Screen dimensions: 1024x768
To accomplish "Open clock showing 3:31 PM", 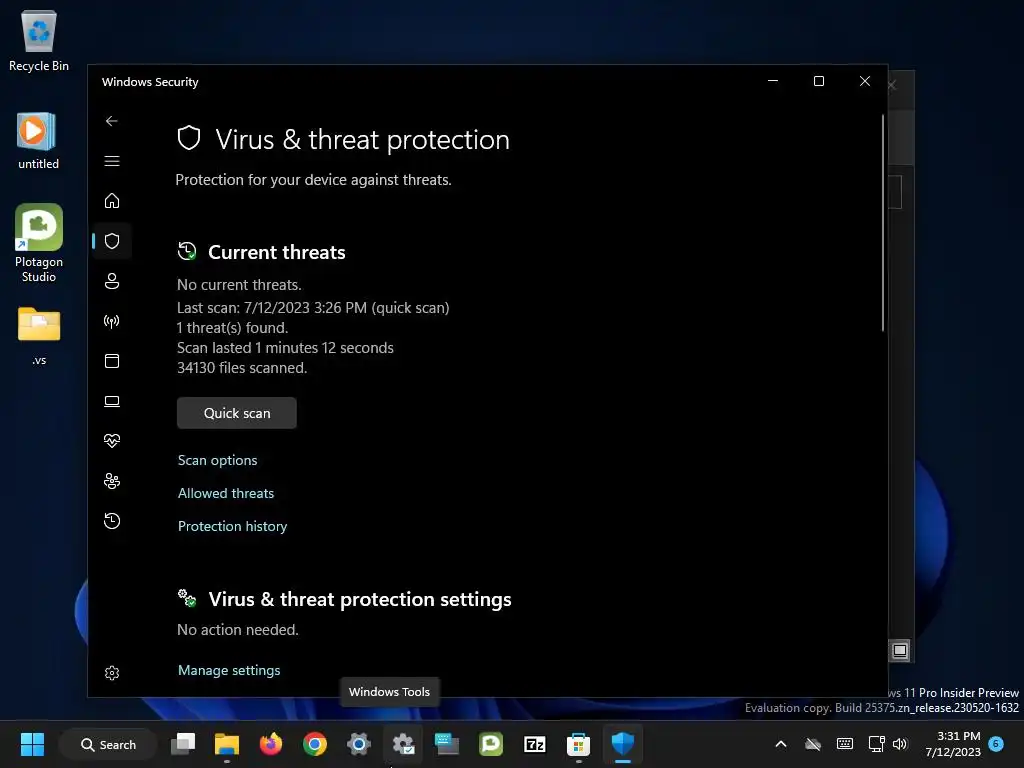I will pyautogui.click(x=953, y=744).
